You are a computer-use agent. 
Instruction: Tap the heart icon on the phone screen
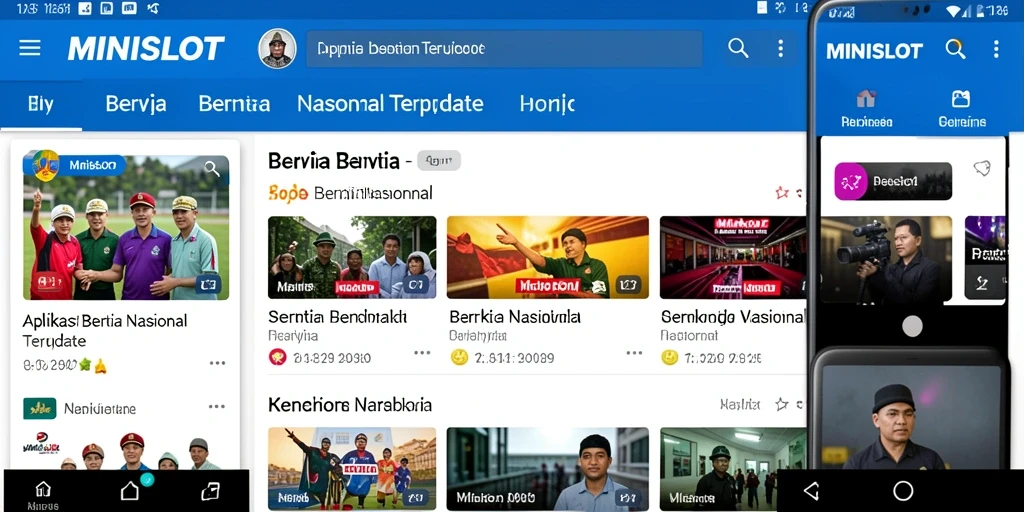coord(982,168)
